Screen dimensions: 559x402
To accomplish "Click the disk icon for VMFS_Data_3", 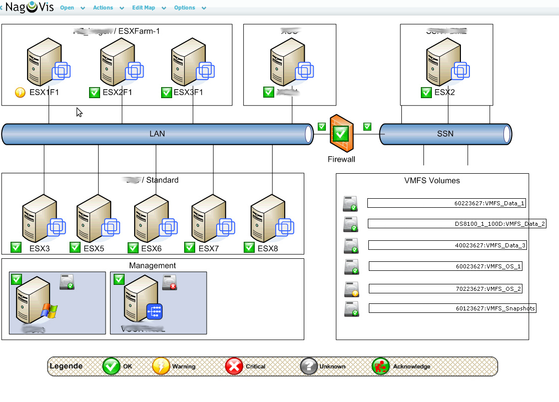I will click(351, 246).
